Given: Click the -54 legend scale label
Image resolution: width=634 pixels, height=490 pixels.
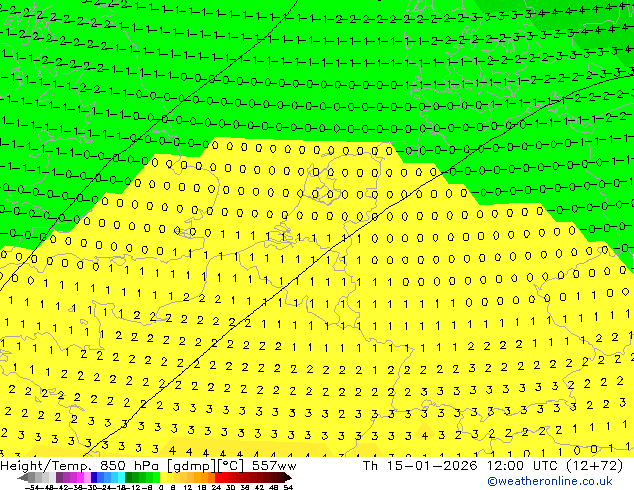Looking at the screenshot, I should pos(31,487).
